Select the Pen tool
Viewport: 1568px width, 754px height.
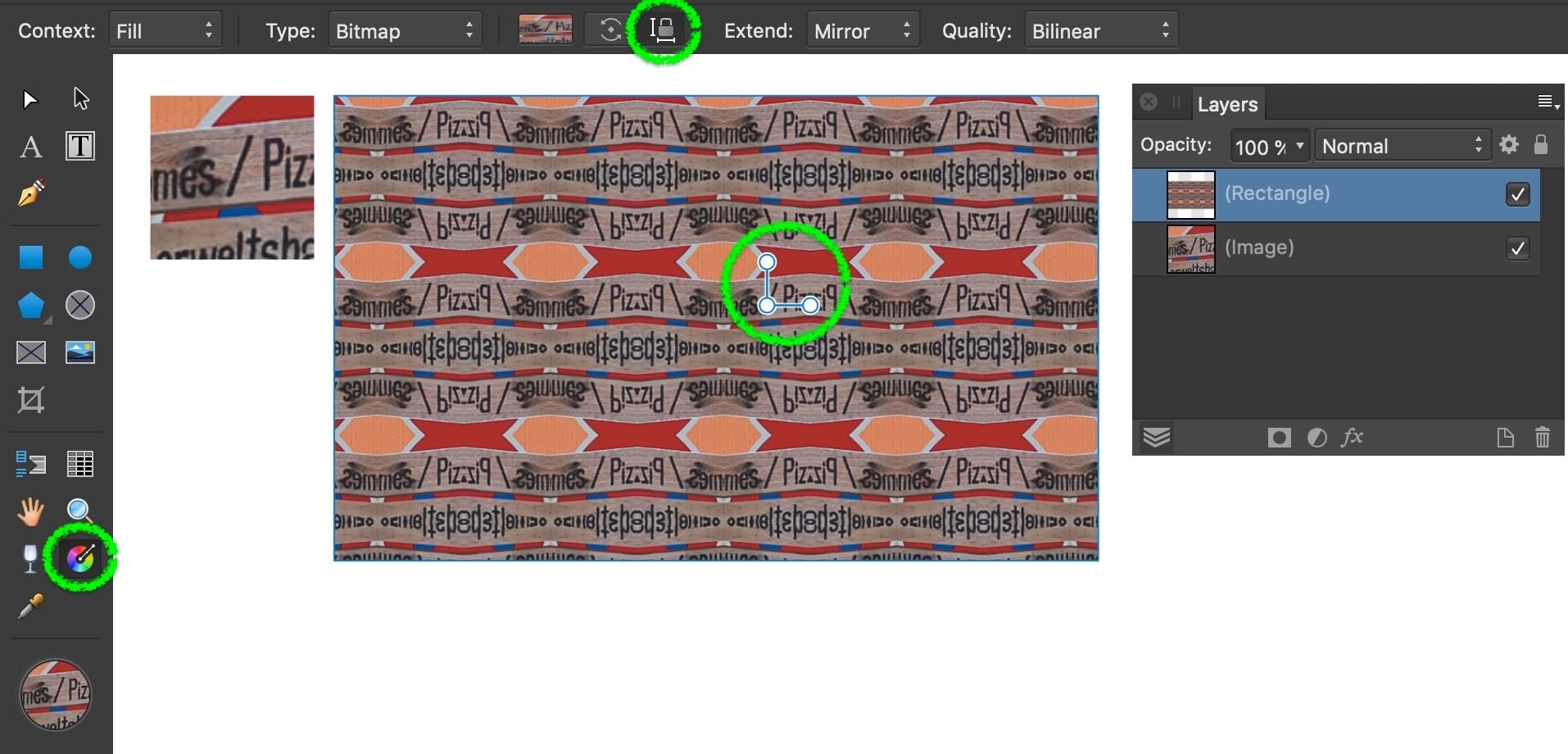coord(31,193)
